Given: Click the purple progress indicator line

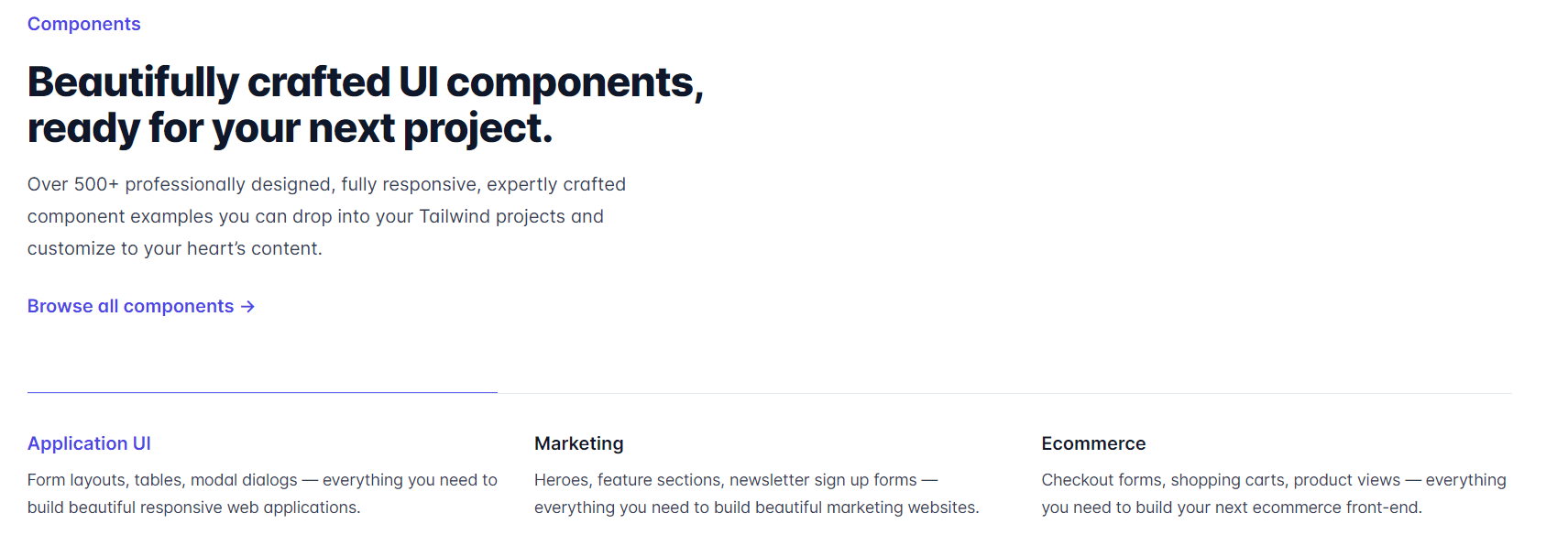Looking at the screenshot, I should [262, 392].
